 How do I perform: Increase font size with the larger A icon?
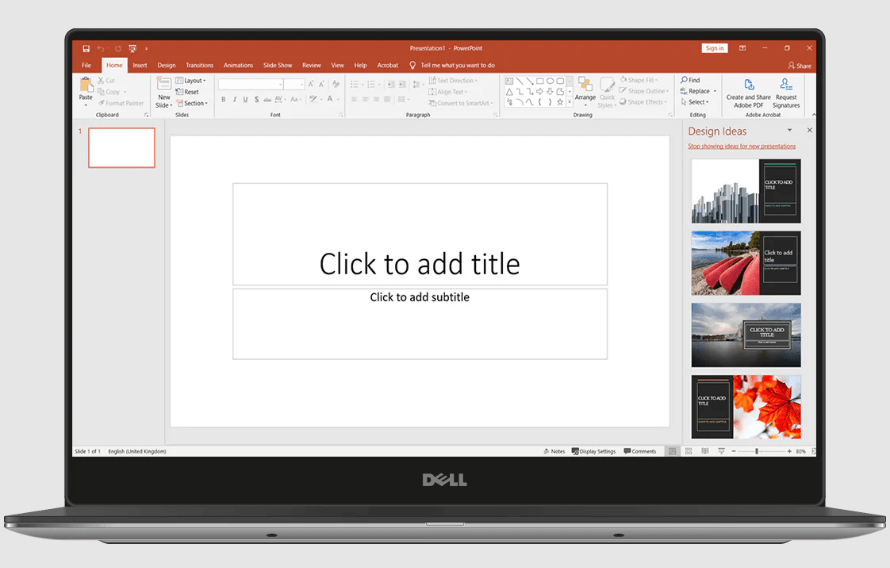311,84
